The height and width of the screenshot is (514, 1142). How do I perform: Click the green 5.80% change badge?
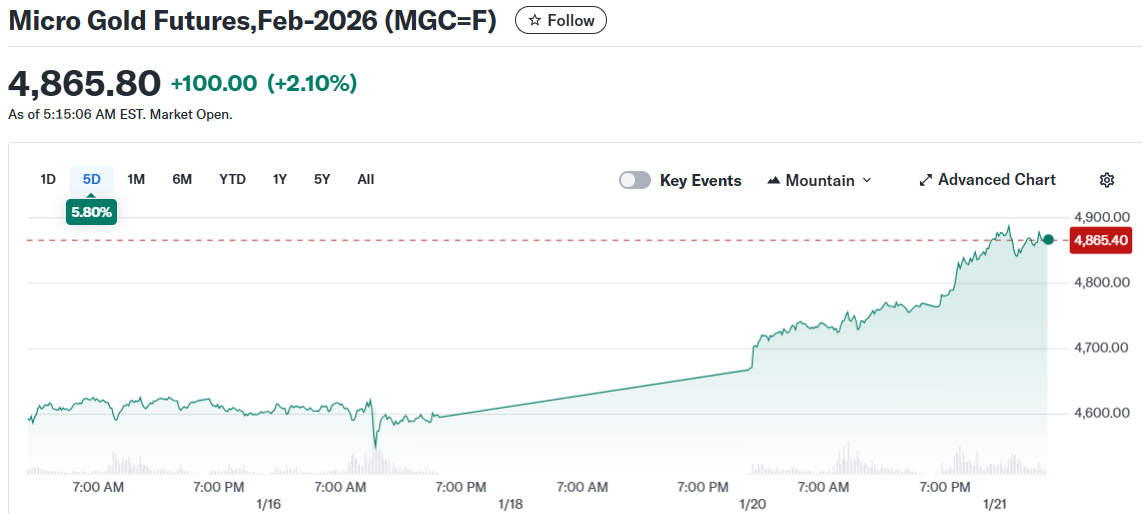click(92, 212)
